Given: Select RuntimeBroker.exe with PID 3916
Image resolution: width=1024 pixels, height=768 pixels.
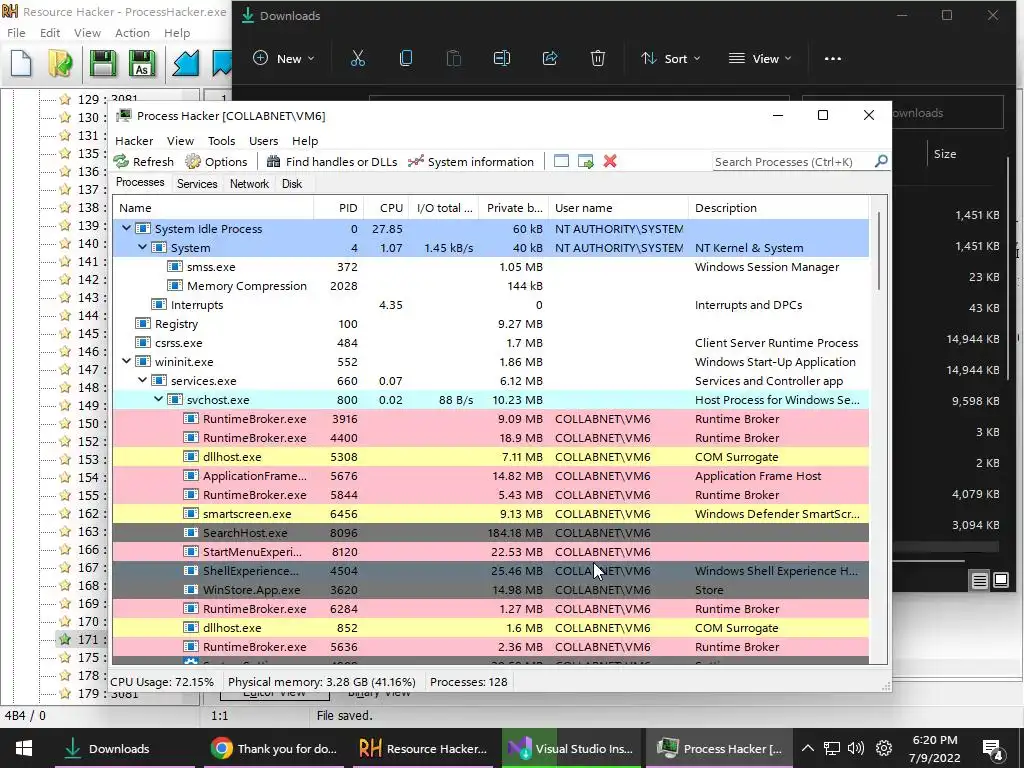Looking at the screenshot, I should [490, 419].
